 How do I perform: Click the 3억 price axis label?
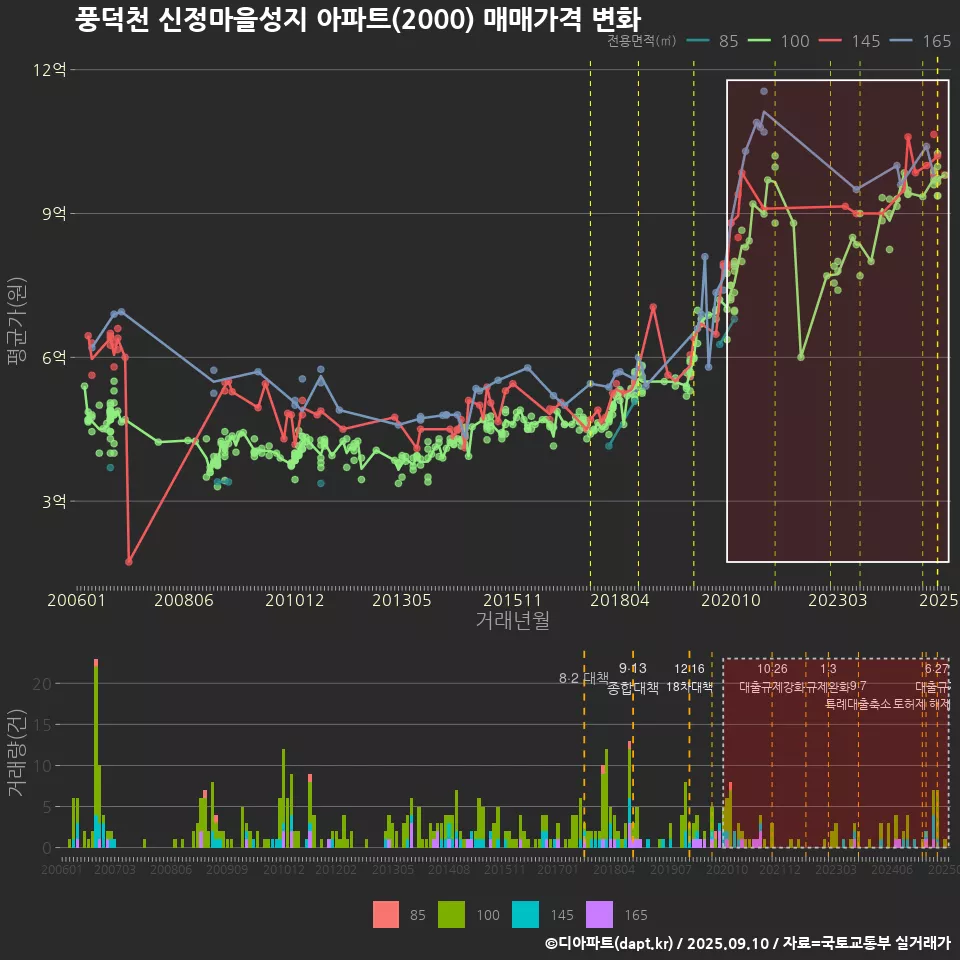54,501
